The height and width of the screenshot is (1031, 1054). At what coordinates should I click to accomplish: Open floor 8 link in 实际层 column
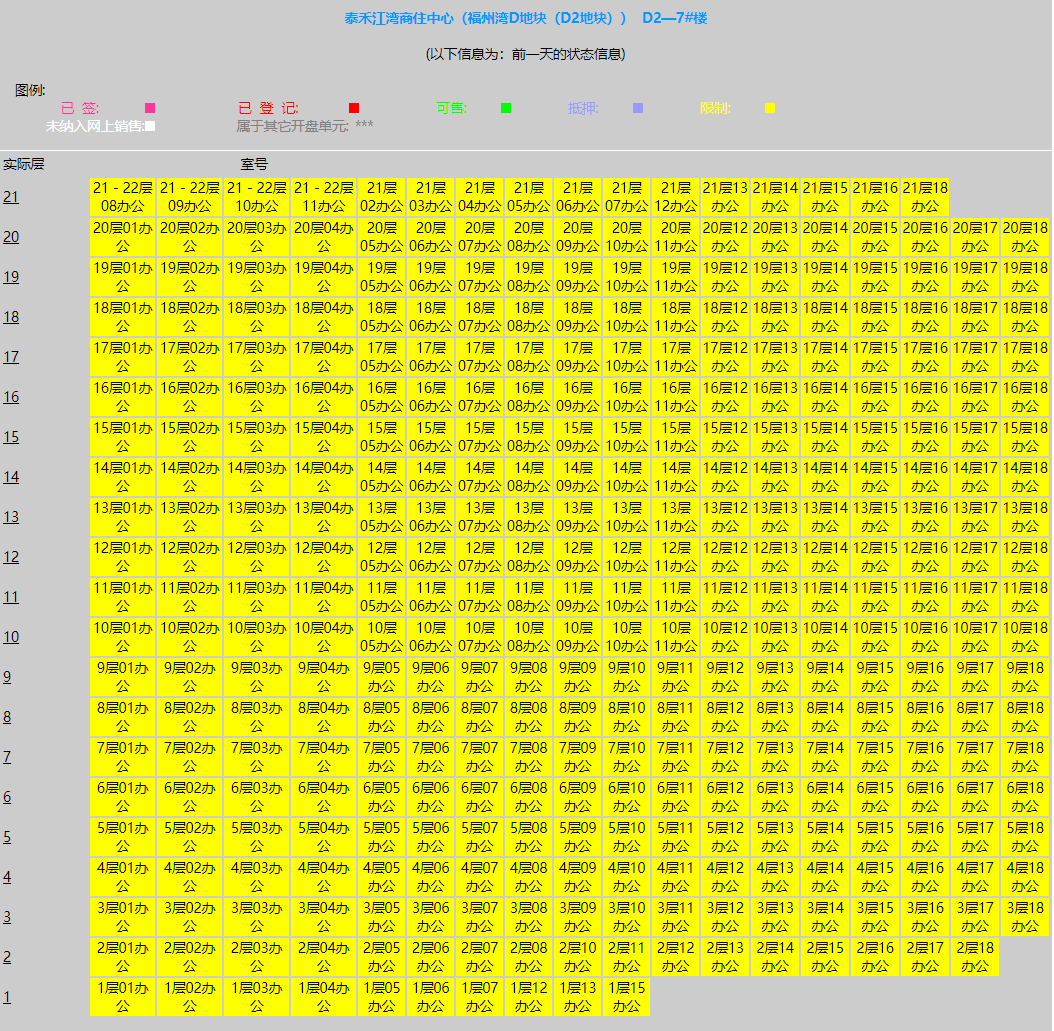click(7, 716)
